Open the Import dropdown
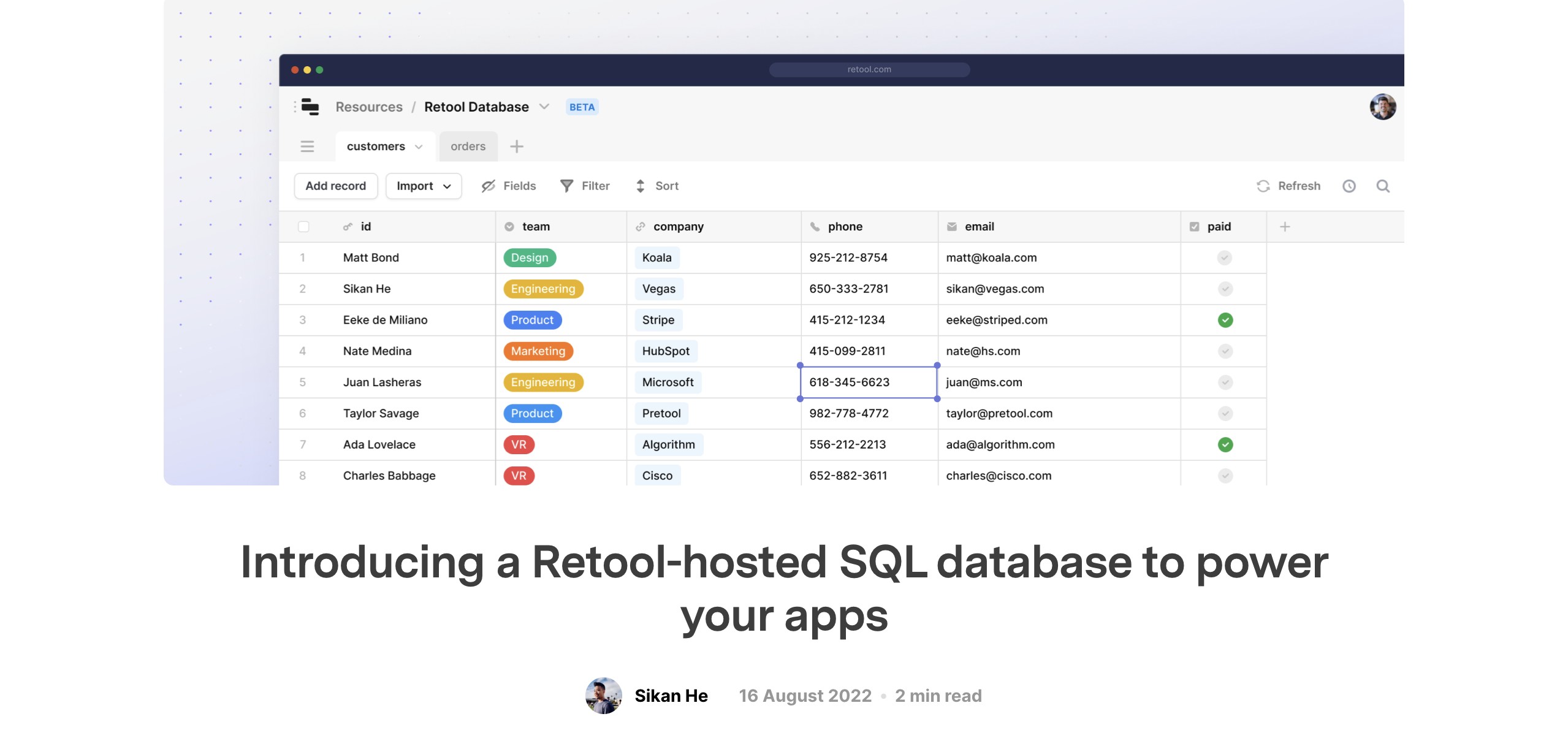 424,186
